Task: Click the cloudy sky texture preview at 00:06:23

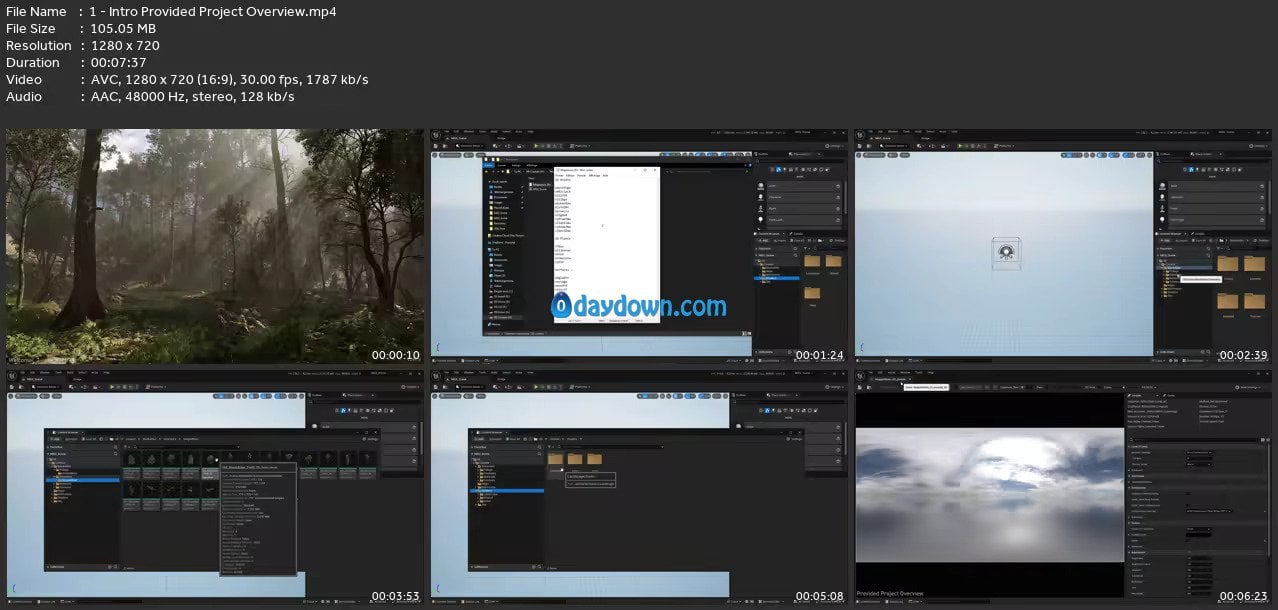Action: click(990, 497)
